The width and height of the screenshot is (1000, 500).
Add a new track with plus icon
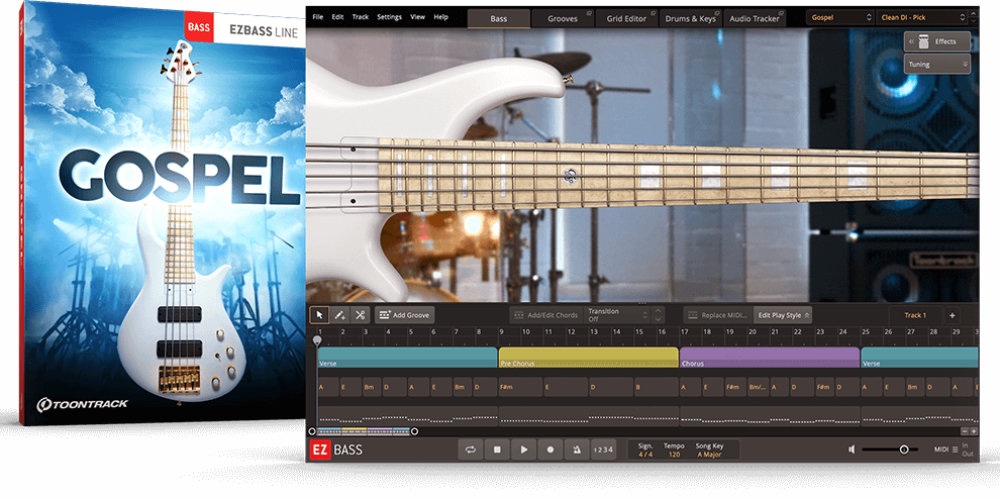coord(952,315)
